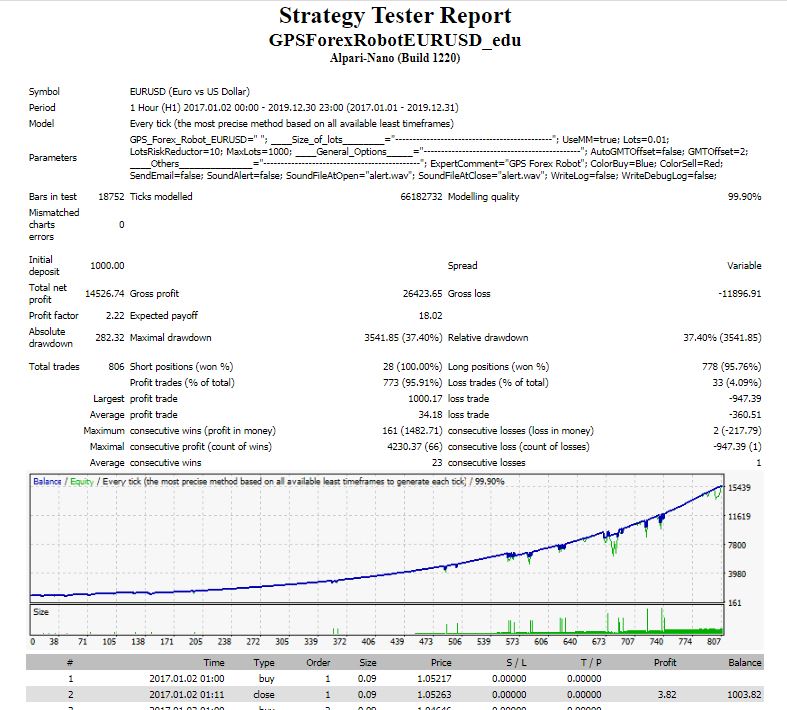787x710 pixels.
Task: Click the Equity legend label in chart
Action: tap(82, 482)
